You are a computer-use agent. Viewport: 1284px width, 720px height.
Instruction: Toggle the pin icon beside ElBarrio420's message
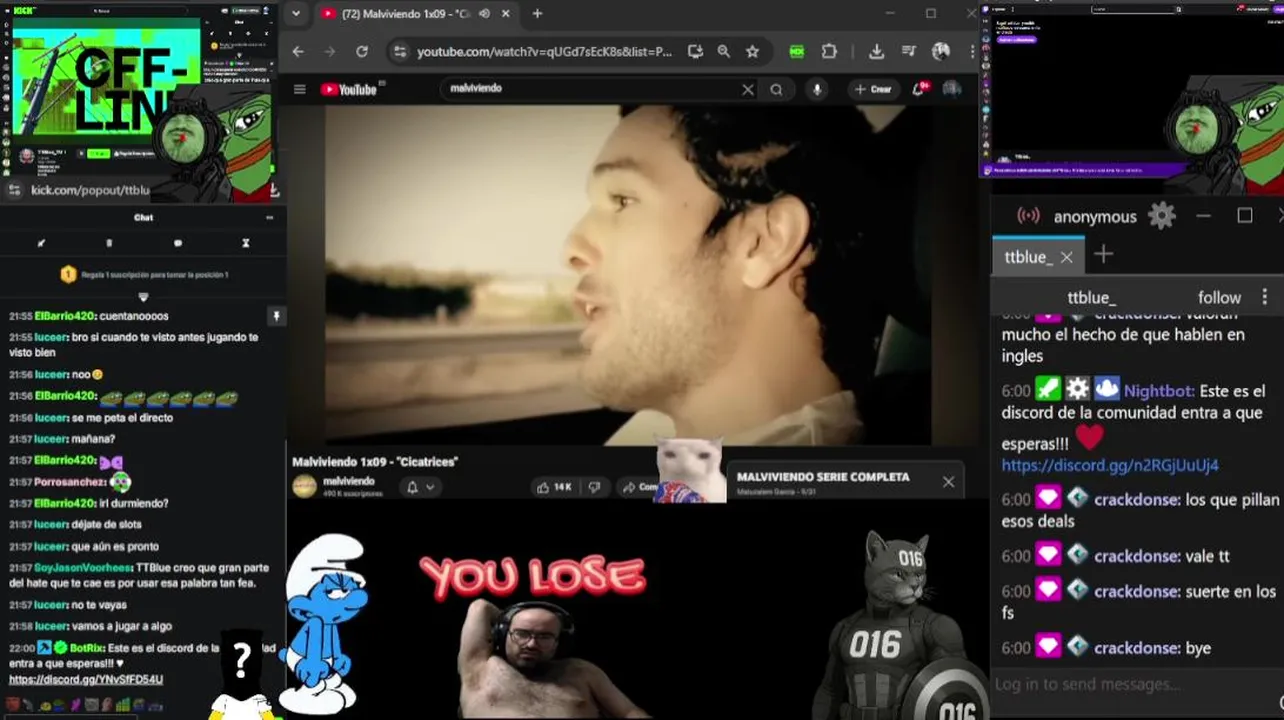point(276,316)
